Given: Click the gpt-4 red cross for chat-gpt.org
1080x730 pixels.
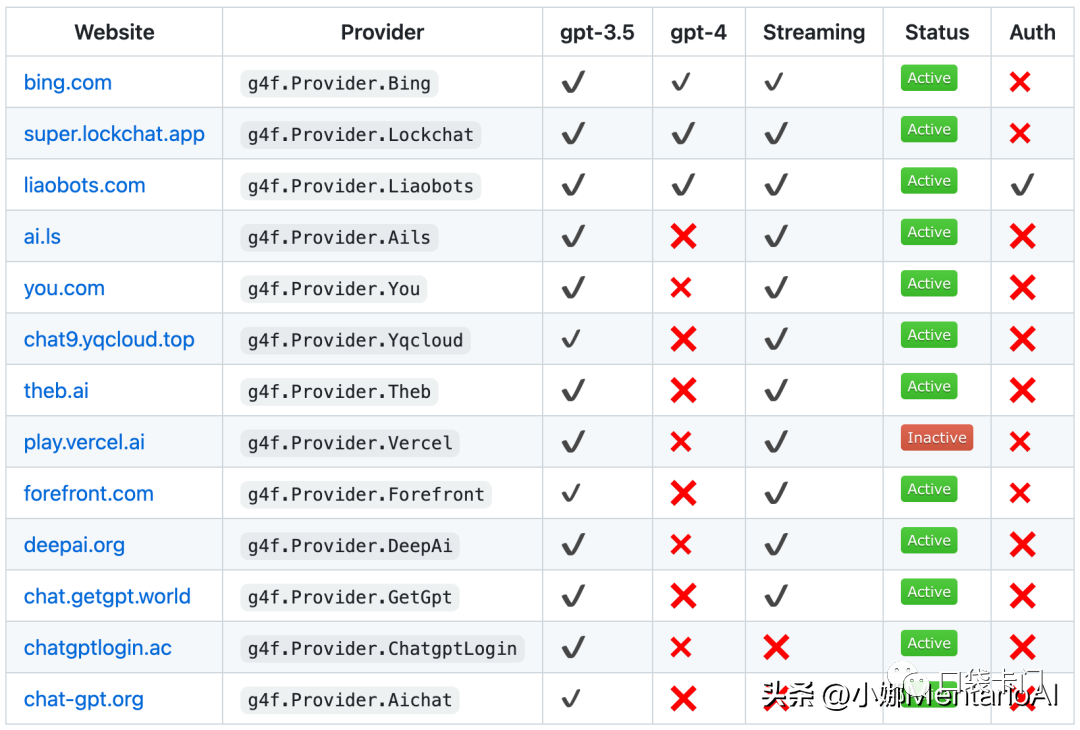Looking at the screenshot, I should (x=683, y=698).
